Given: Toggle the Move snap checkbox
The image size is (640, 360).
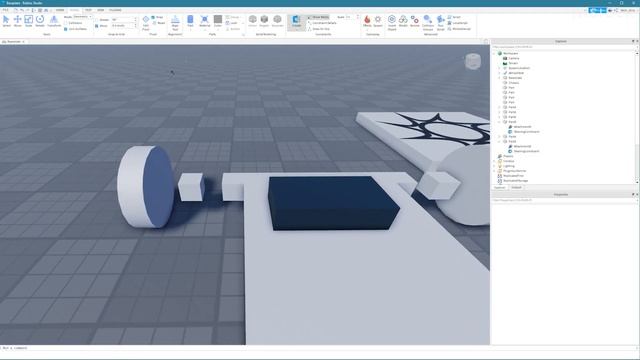Looking at the screenshot, I should tap(97, 26).
